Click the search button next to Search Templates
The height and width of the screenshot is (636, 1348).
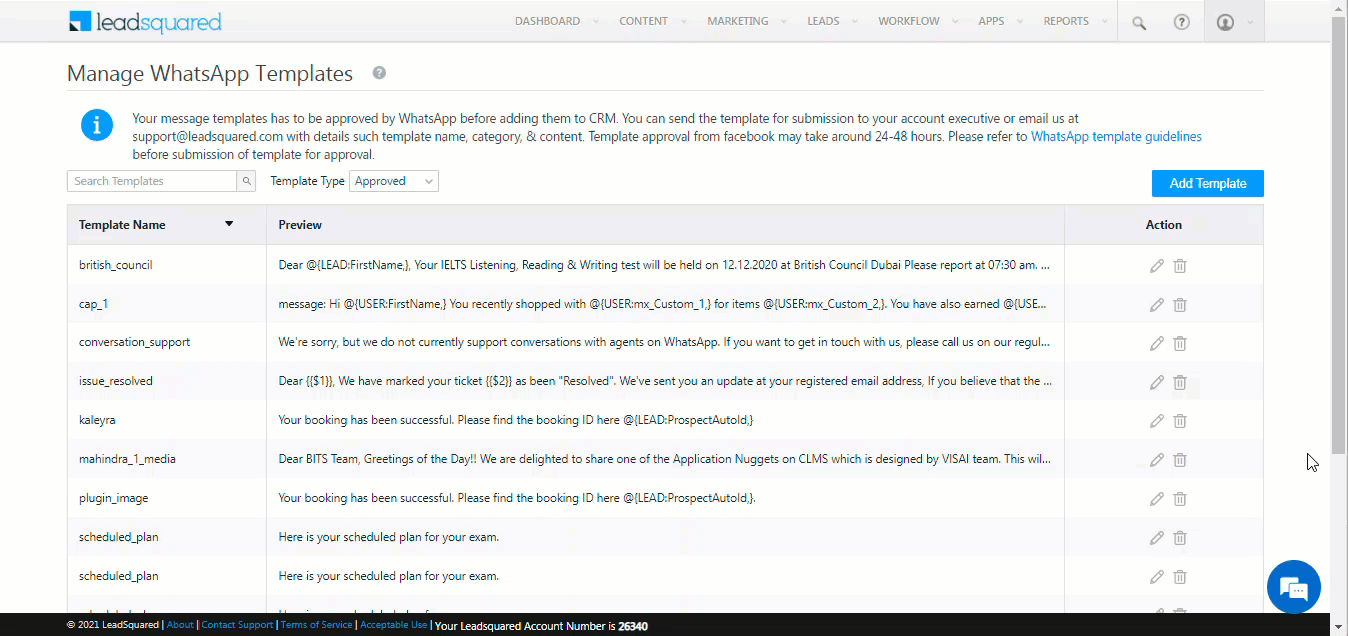point(246,181)
